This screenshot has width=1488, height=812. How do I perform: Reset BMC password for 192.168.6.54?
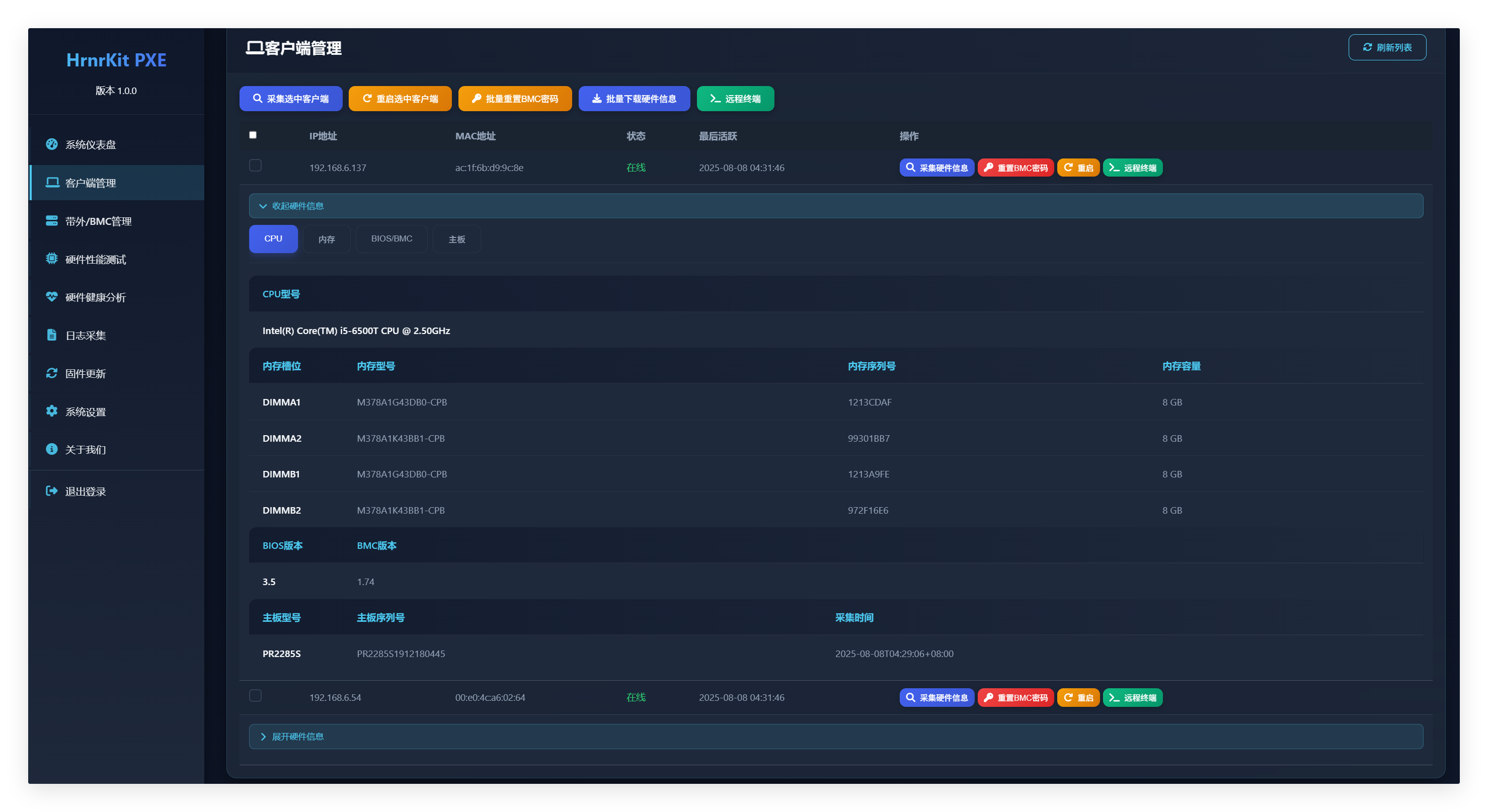(1015, 698)
